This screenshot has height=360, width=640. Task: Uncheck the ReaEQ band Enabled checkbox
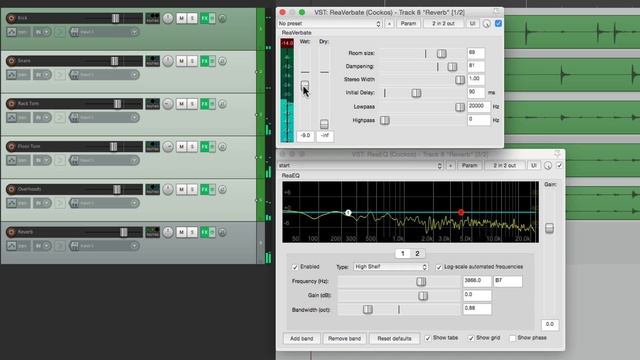click(x=295, y=267)
